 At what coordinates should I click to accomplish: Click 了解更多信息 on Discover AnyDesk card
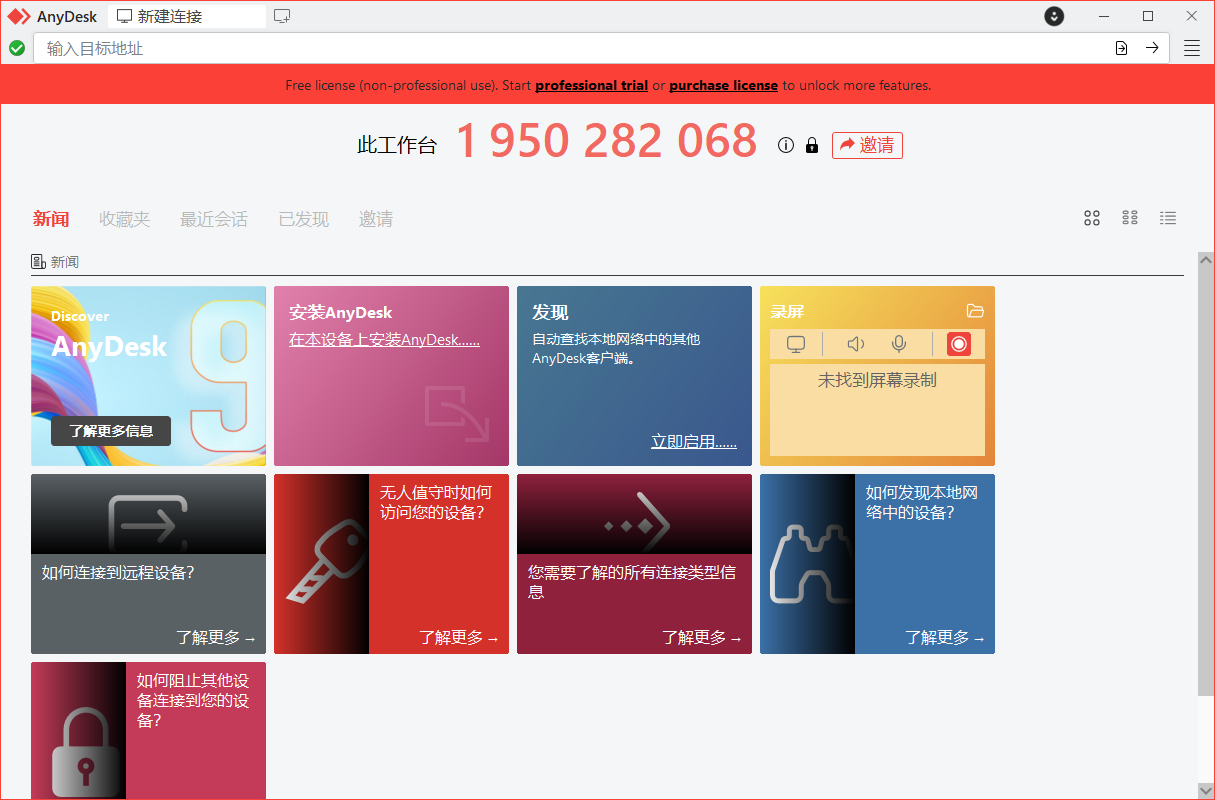coord(111,431)
